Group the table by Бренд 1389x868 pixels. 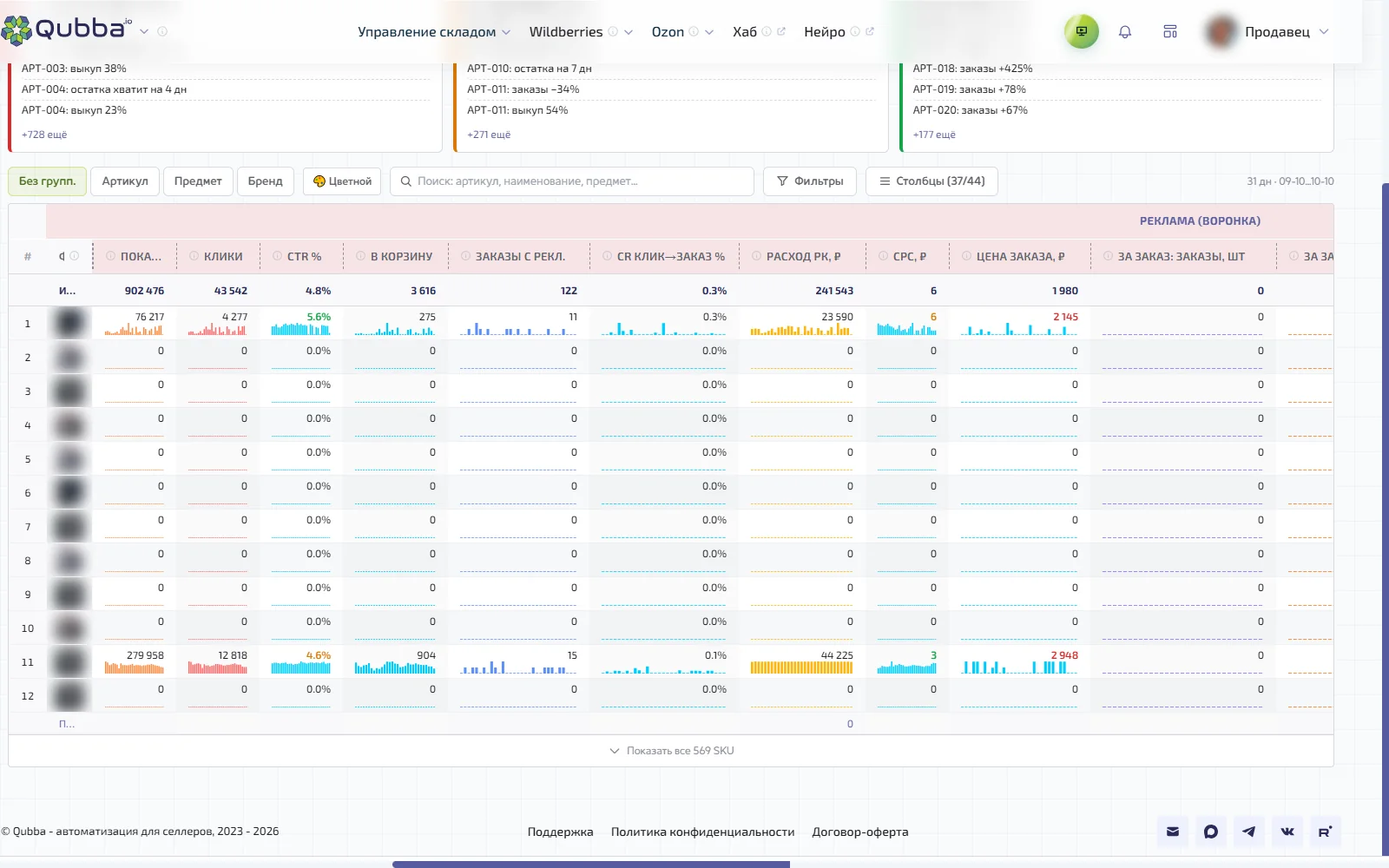(x=266, y=181)
